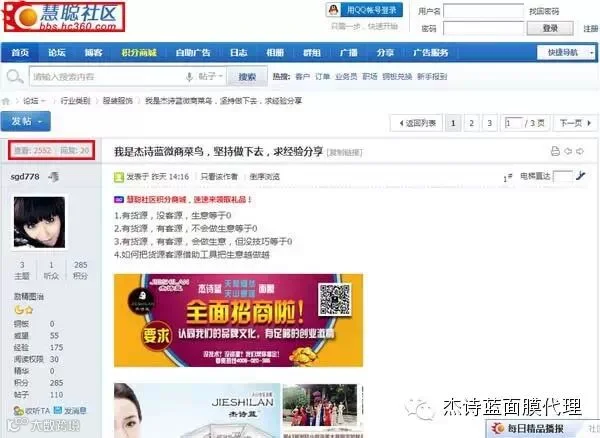Click the post icon before 发表于
Screen dimensions: 600x438
click(x=119, y=177)
